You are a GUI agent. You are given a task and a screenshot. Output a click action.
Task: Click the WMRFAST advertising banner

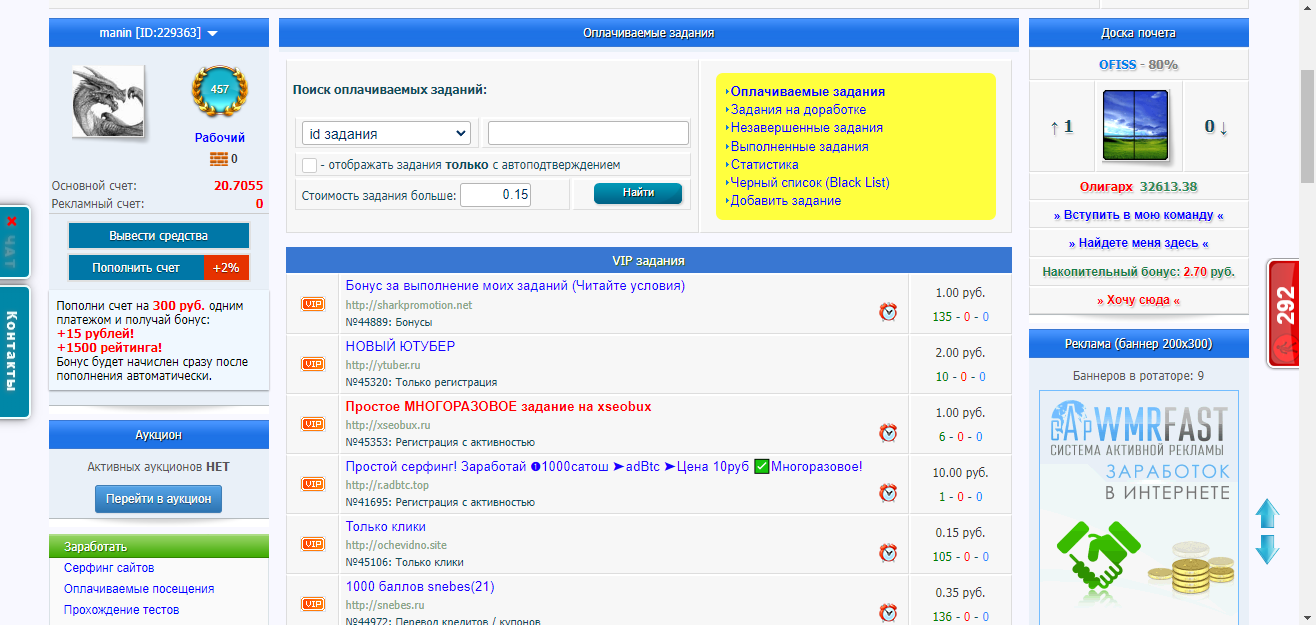(x=1139, y=507)
